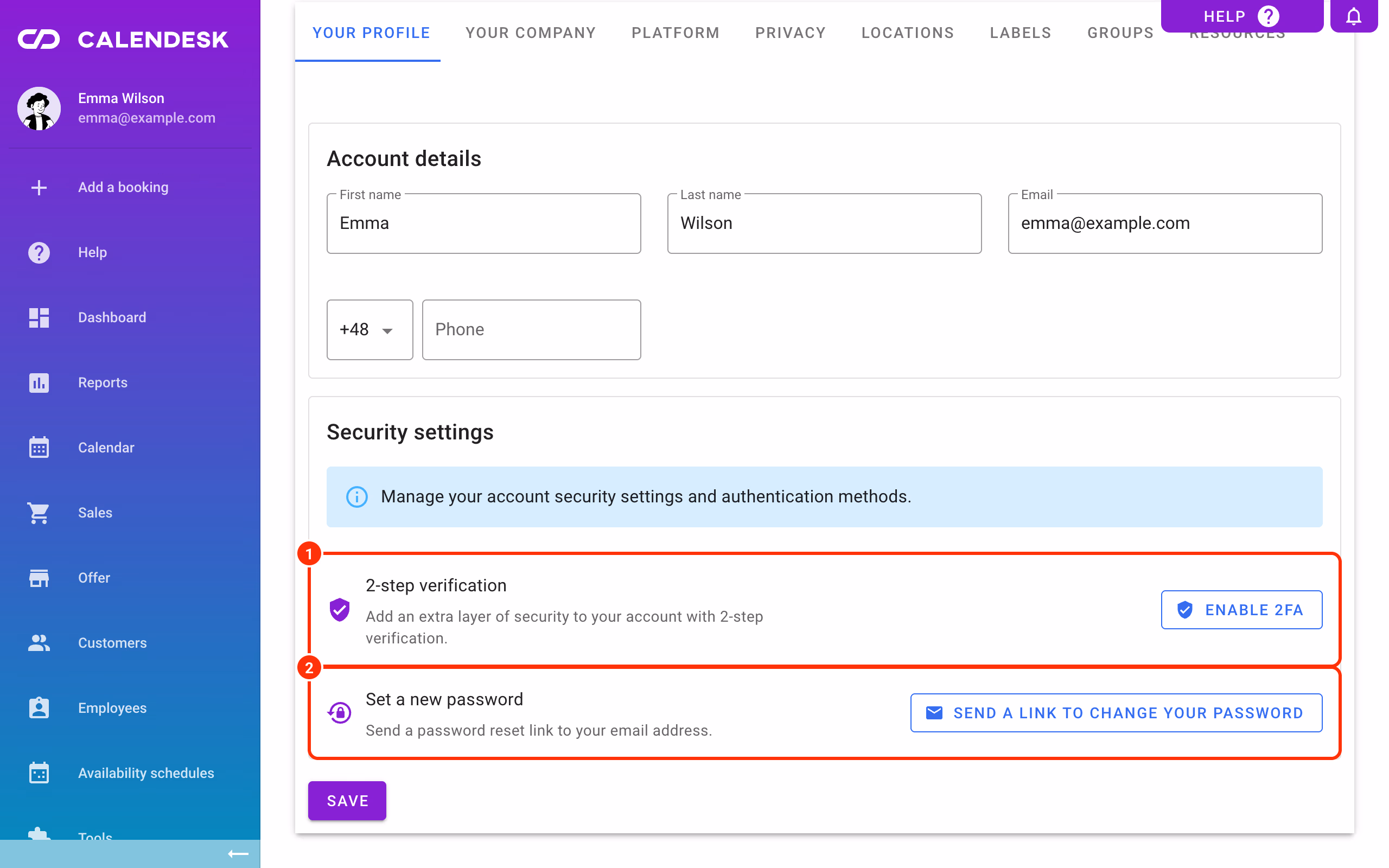Click the Calendesk logo icon
Screen dimensions: 1389x868
39,39
